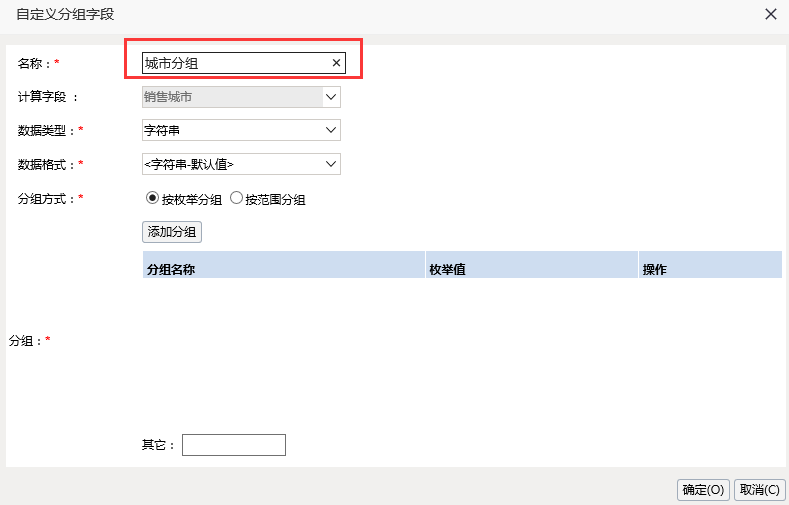Screen dimensions: 789x505
Task: Click the 按范围分组 label text
Action: point(275,200)
